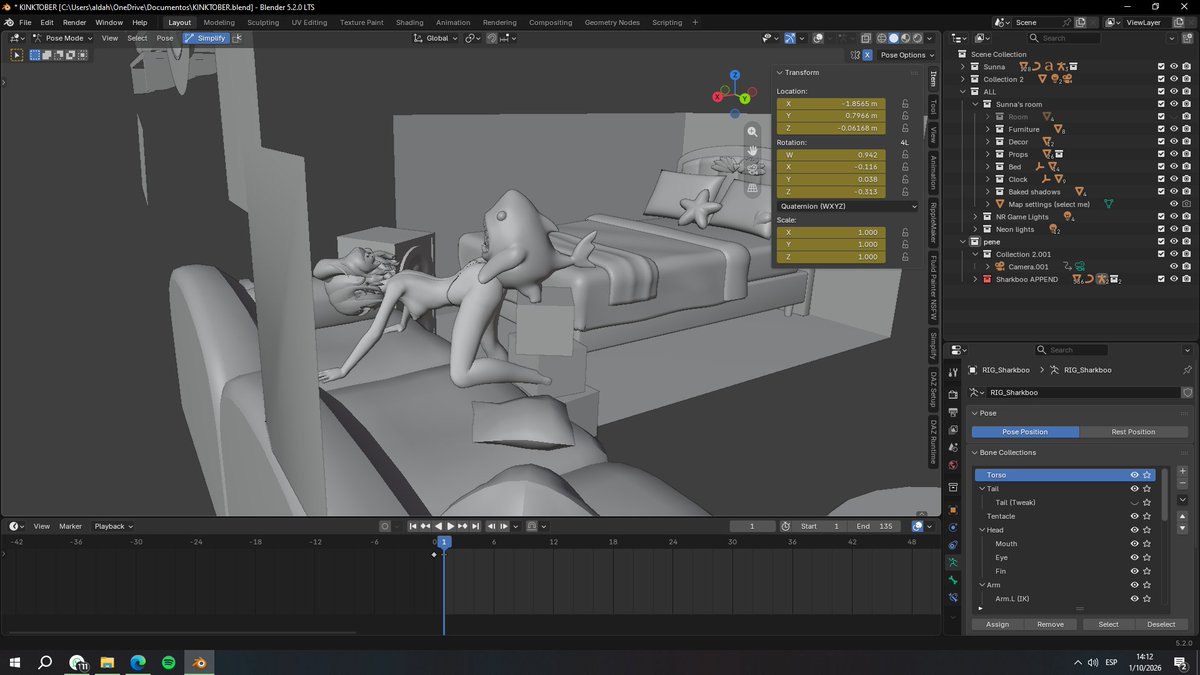Screen dimensions: 1200x675
Task: Jump to the timeline start frame
Action: 412,526
